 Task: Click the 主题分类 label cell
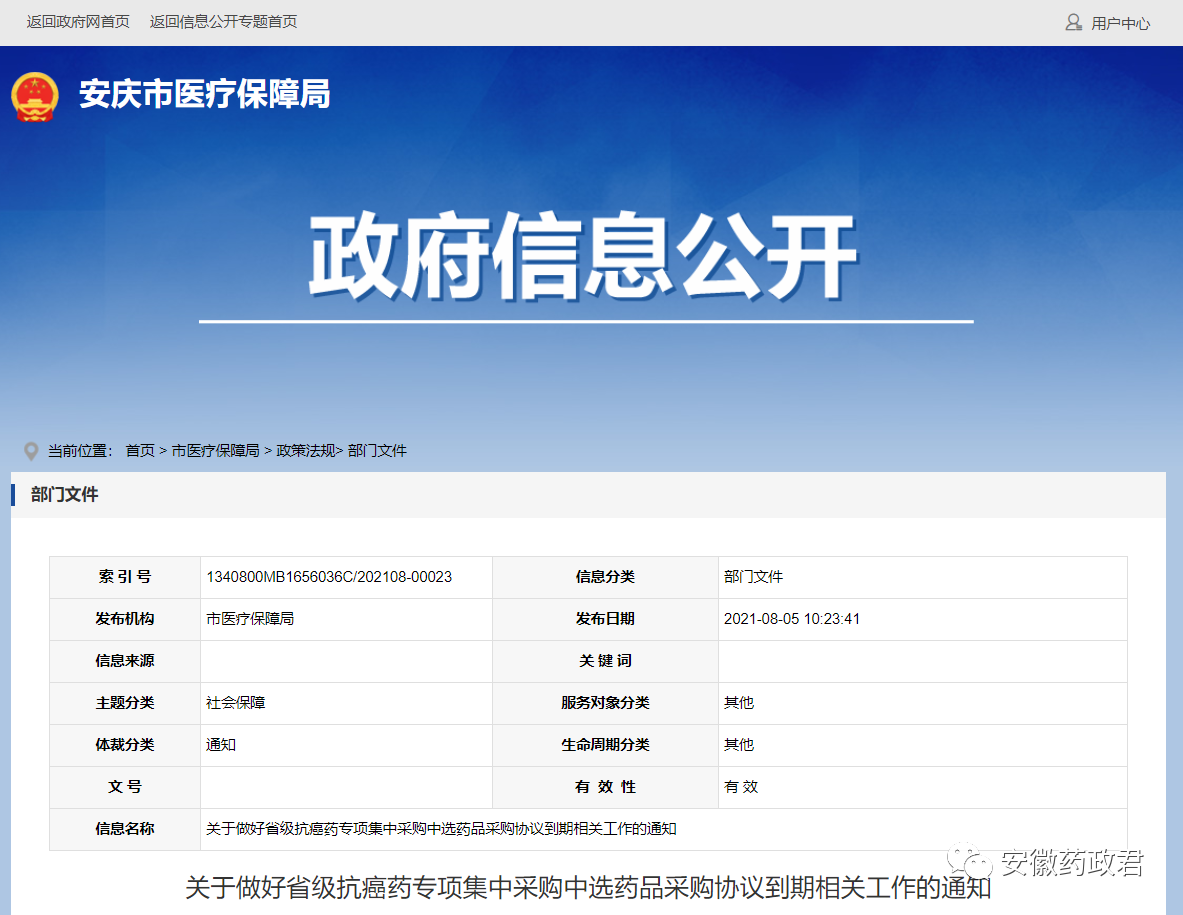point(125,704)
